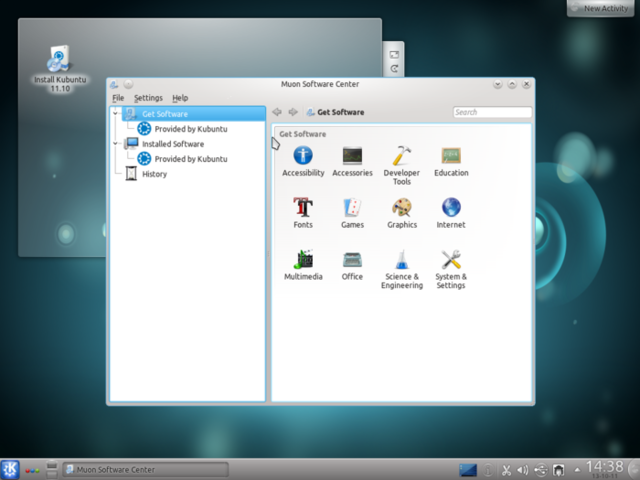Screen dimensions: 640x480
Task: Click the Muon Software Center taskbar entry
Action: pyautogui.click(x=145, y=470)
